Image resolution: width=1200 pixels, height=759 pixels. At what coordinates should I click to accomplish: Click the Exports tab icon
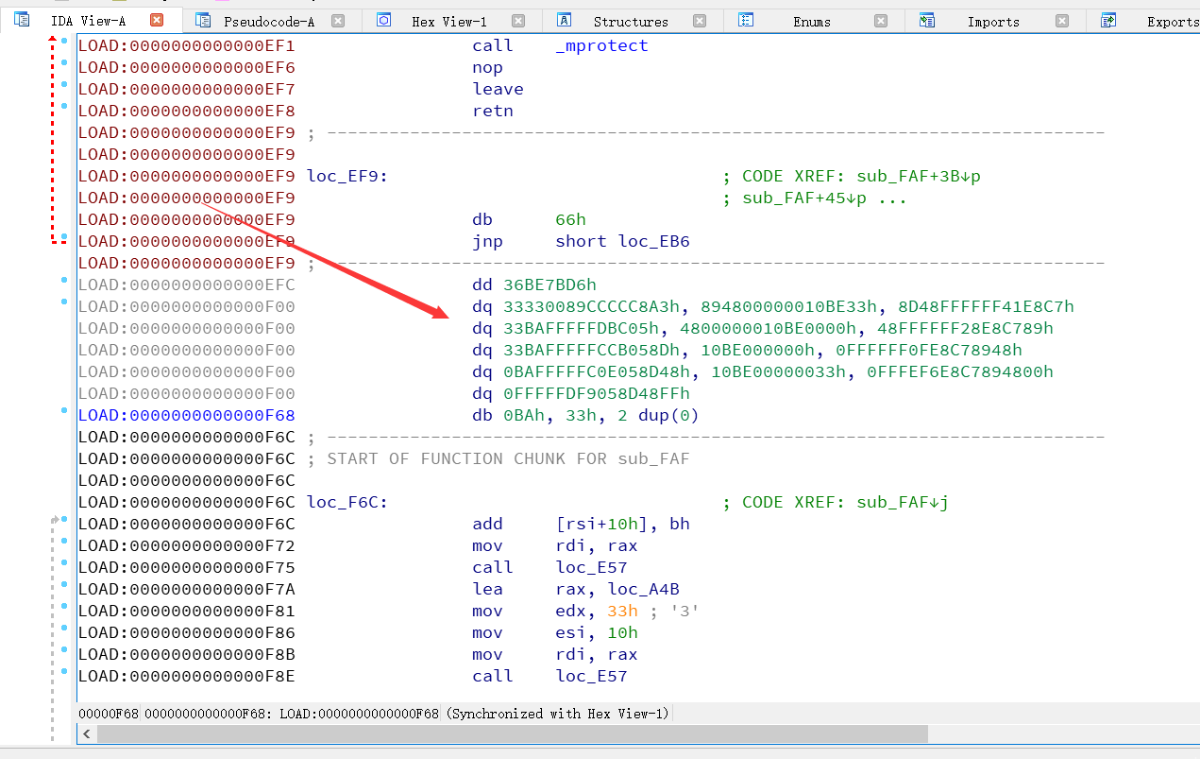pos(1108,20)
